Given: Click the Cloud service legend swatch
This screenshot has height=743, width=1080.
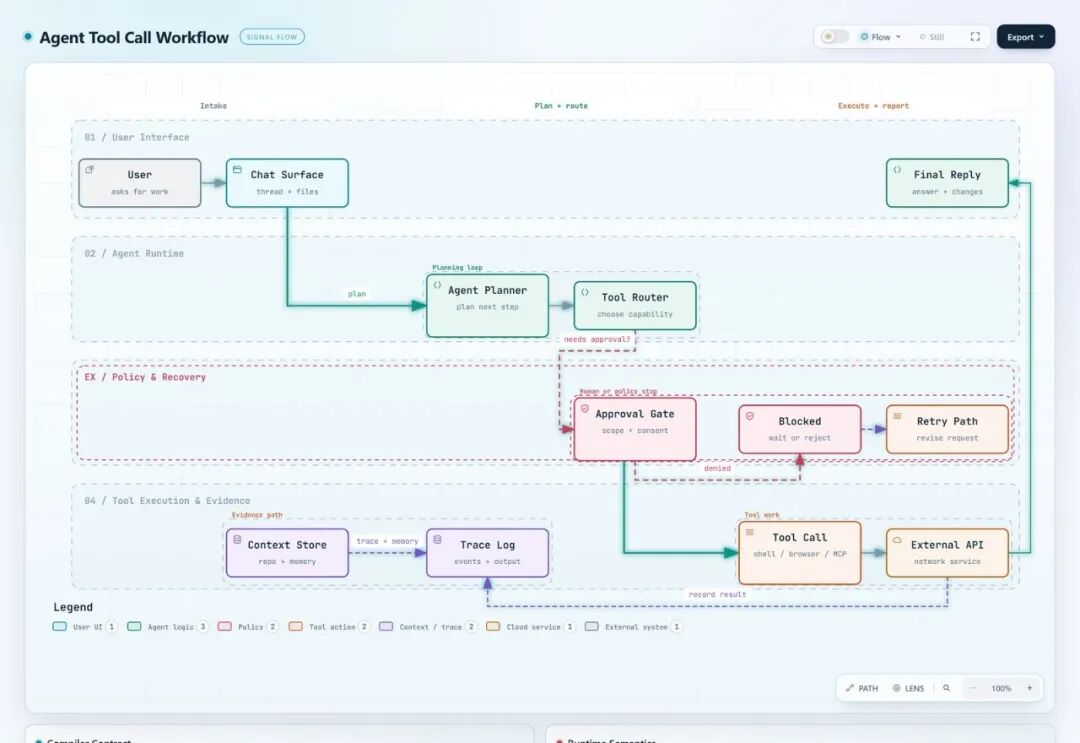Looking at the screenshot, I should point(493,627).
